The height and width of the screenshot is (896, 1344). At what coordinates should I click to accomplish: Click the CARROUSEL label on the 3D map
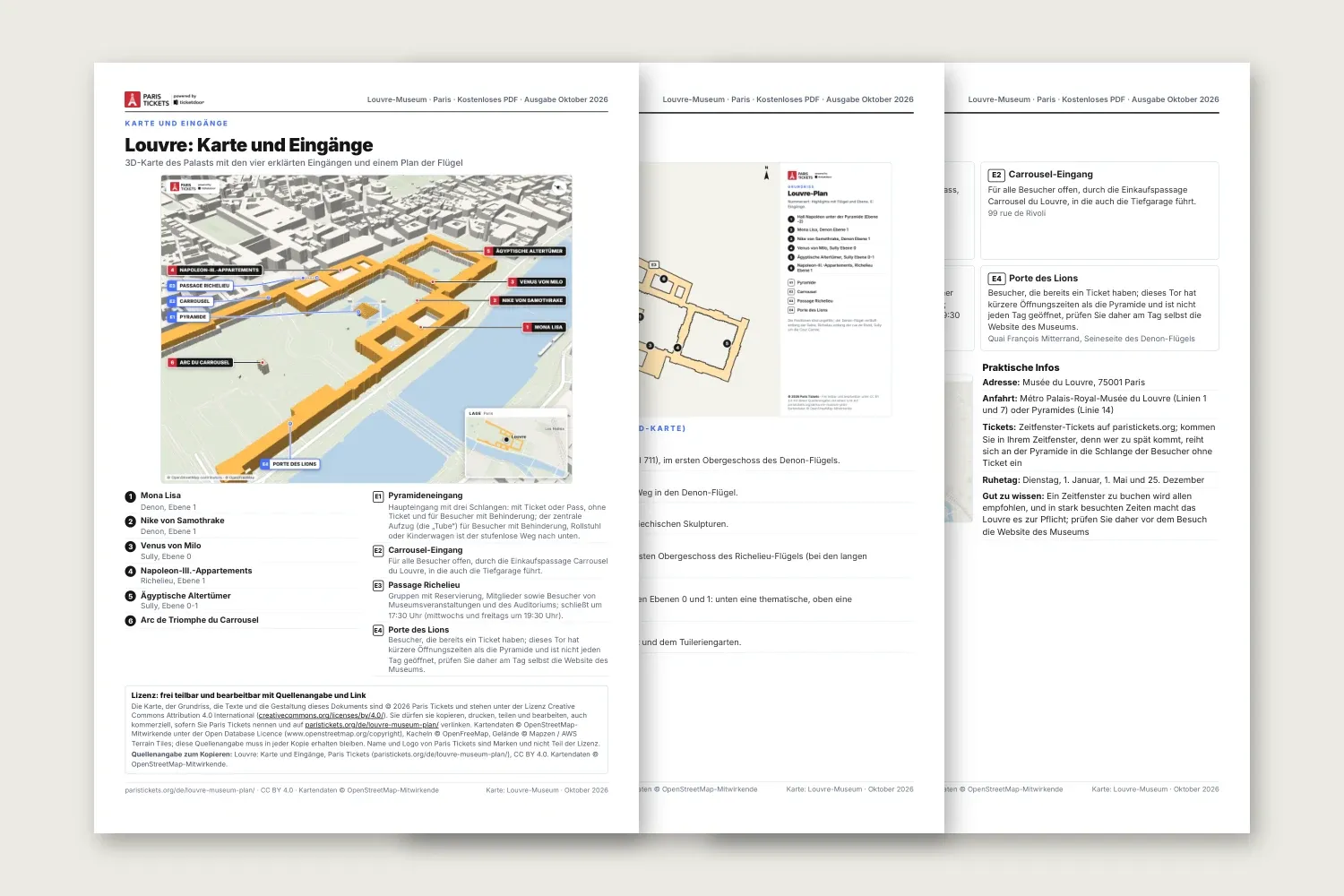[x=191, y=301]
